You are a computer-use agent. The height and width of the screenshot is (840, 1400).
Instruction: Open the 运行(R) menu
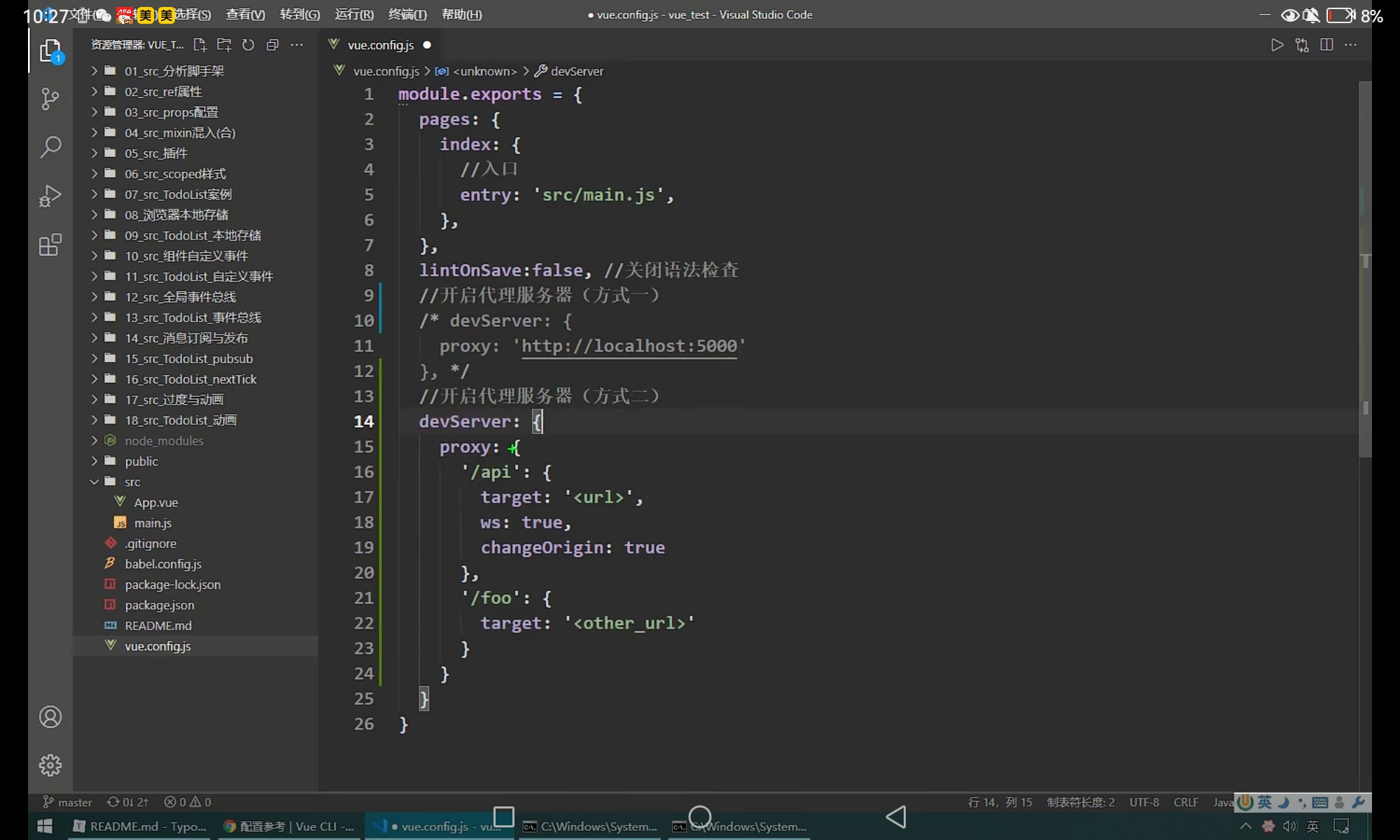(354, 14)
